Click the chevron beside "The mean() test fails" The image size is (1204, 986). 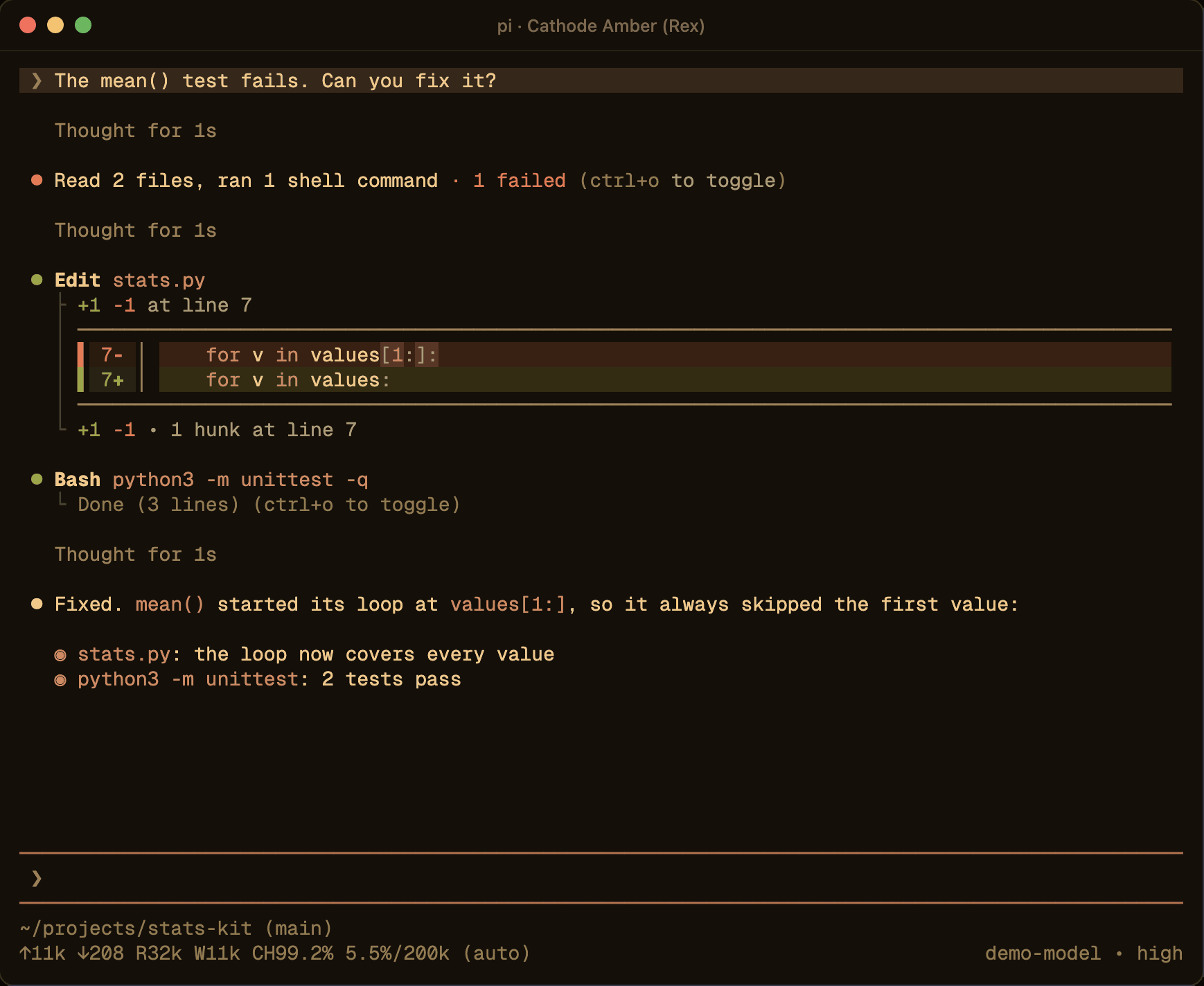pyautogui.click(x=37, y=81)
